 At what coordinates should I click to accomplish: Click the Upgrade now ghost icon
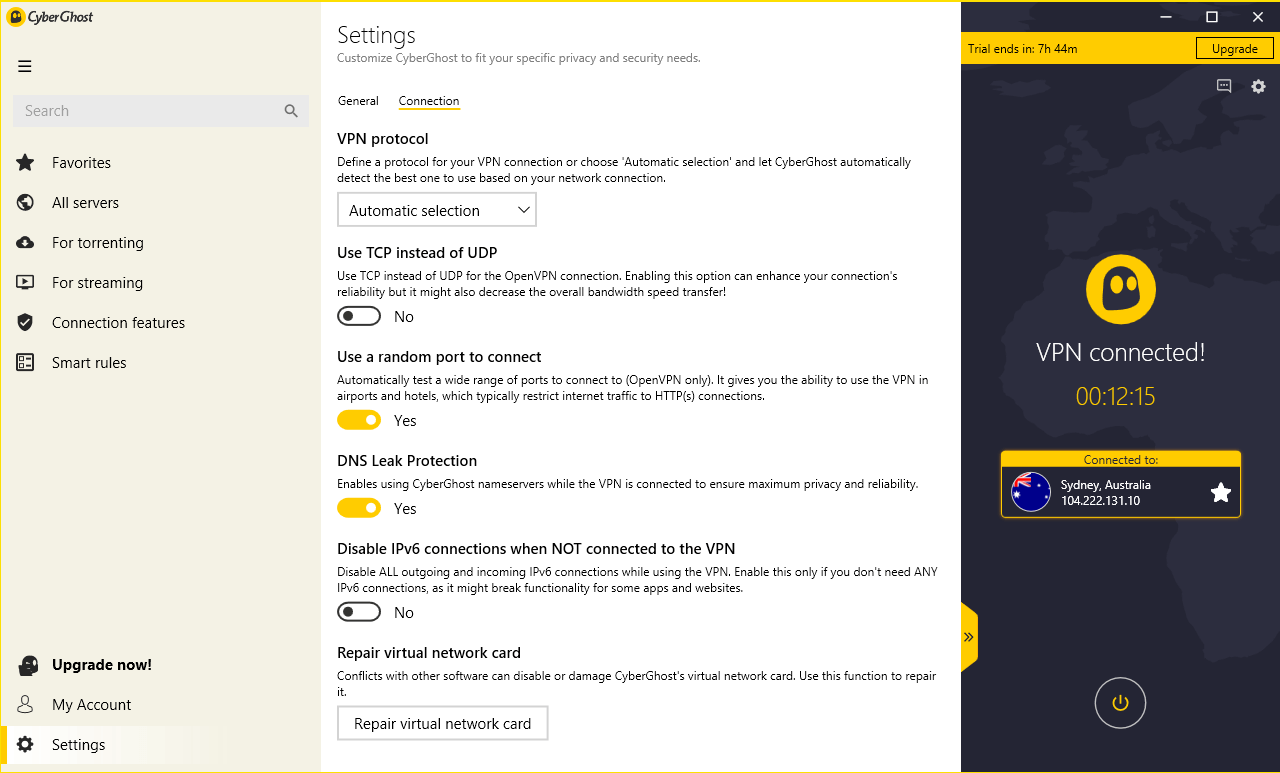[x=28, y=665]
